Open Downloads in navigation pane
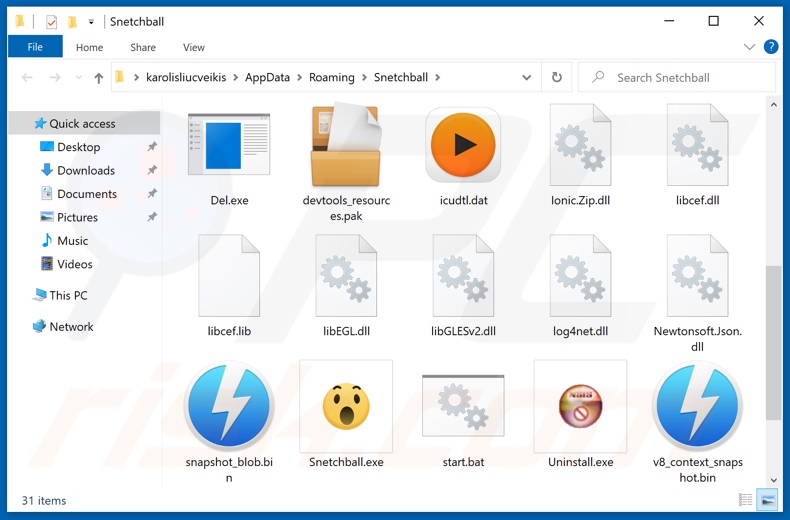790x520 pixels. (x=86, y=170)
